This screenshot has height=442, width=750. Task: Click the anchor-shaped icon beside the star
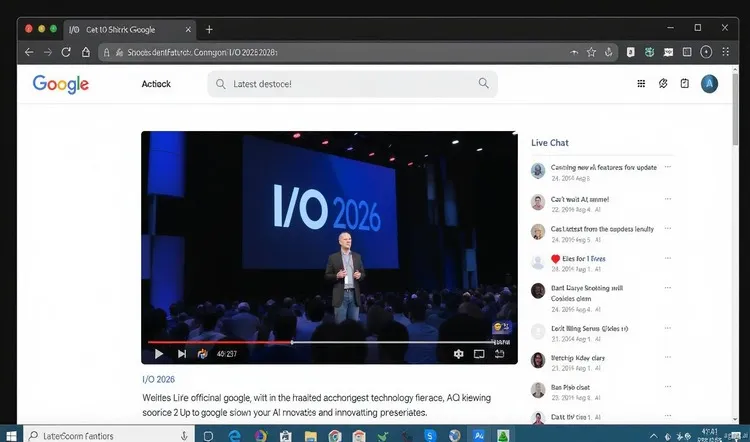(608, 52)
